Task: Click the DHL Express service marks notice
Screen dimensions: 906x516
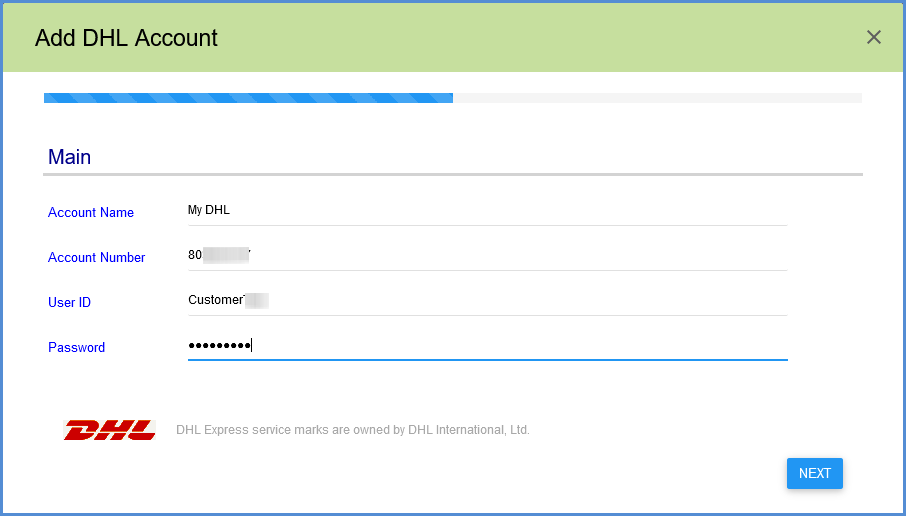Action: click(x=353, y=430)
